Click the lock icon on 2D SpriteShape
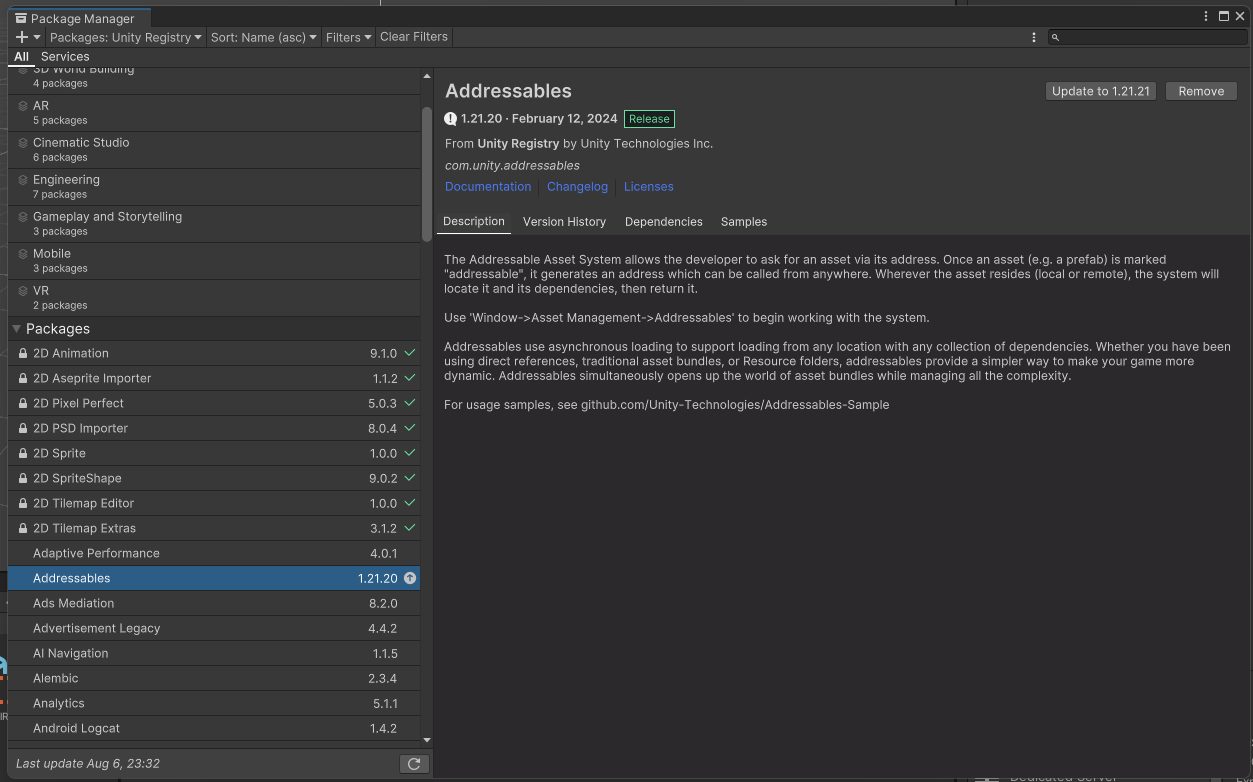Viewport: 1253px width, 782px height. click(23, 478)
